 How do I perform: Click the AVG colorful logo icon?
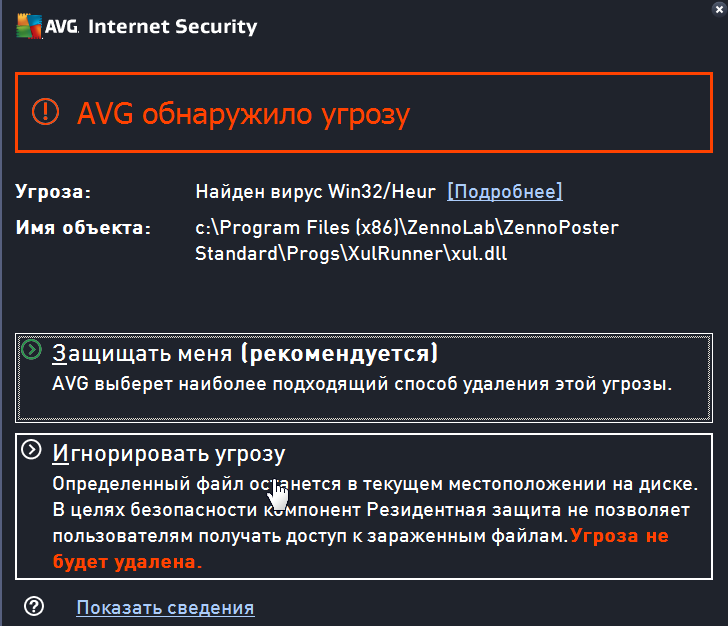point(29,26)
